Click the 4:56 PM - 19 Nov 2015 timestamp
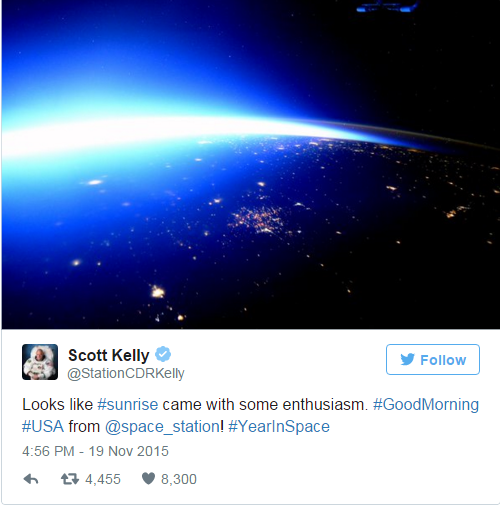 point(95,451)
